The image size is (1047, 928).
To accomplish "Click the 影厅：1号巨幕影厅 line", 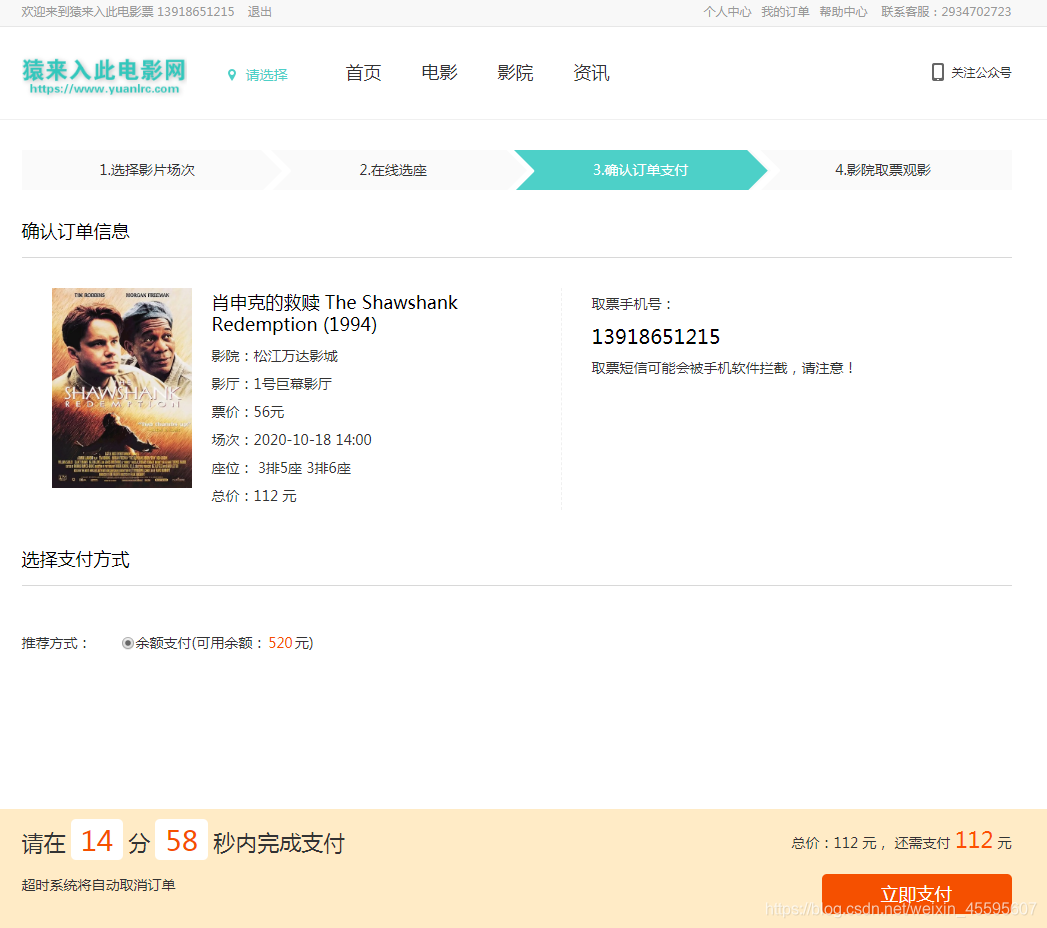I will pos(272,384).
